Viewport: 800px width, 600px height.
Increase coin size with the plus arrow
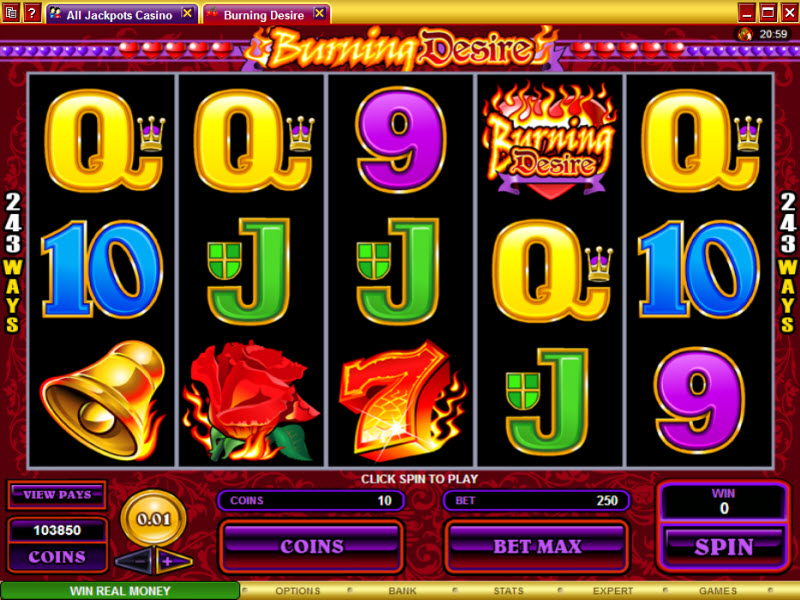click(173, 561)
